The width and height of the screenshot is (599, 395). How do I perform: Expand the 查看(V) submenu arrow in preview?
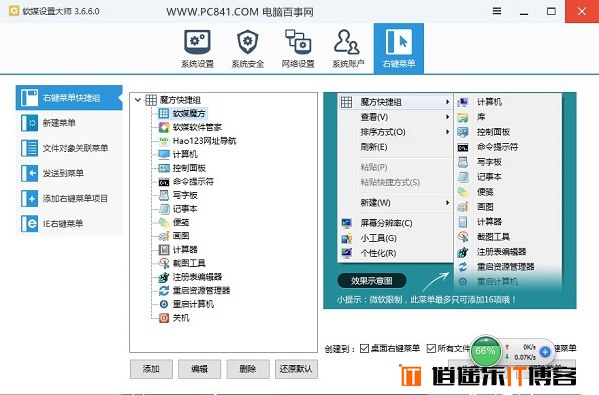click(447, 117)
